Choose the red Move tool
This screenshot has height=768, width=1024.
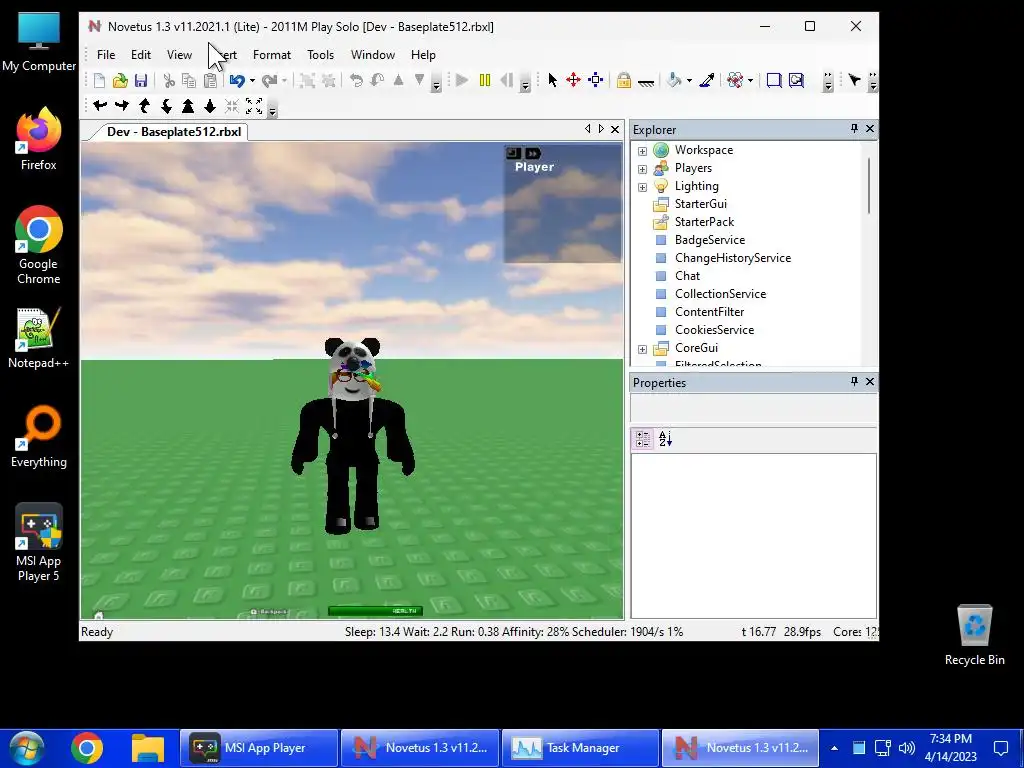[573, 80]
